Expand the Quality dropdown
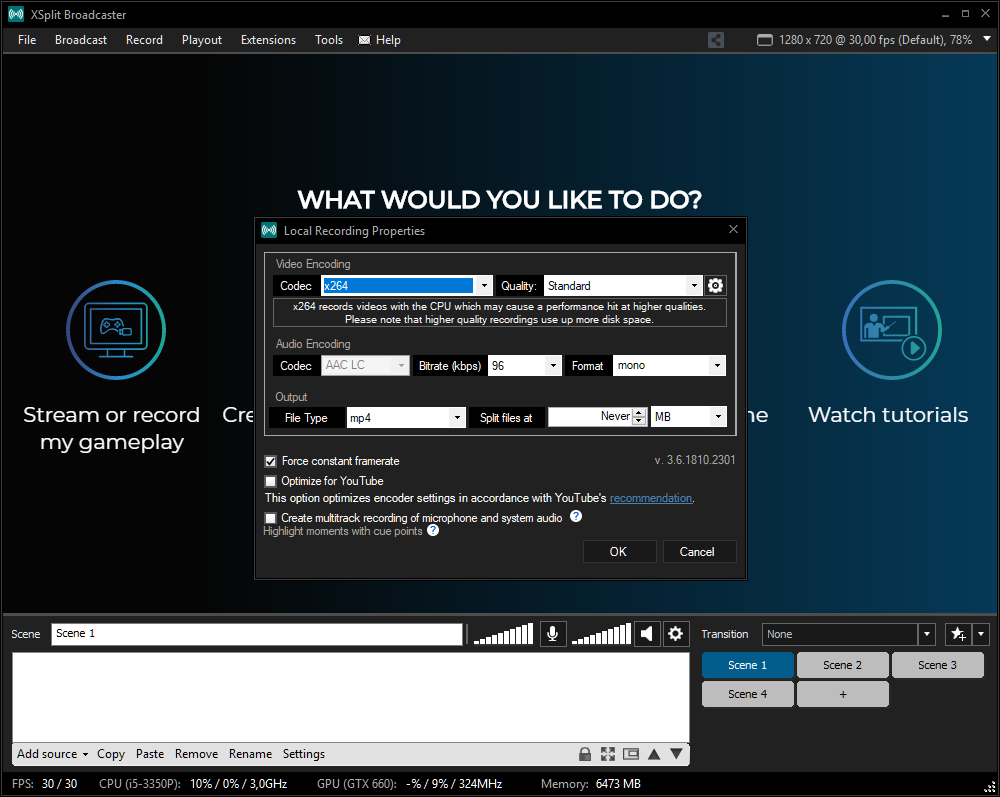 point(694,286)
